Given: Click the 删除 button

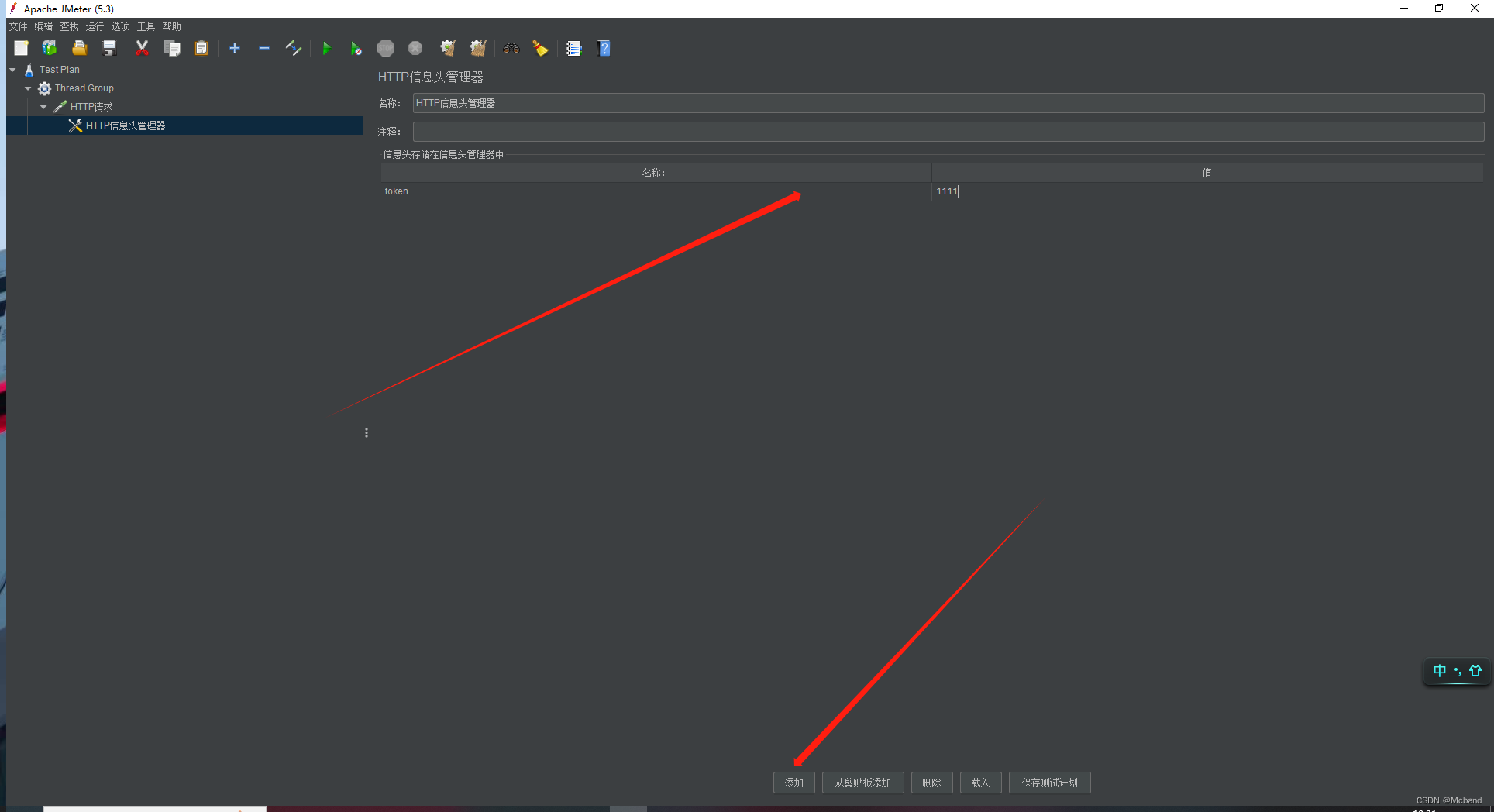Looking at the screenshot, I should click(x=931, y=783).
